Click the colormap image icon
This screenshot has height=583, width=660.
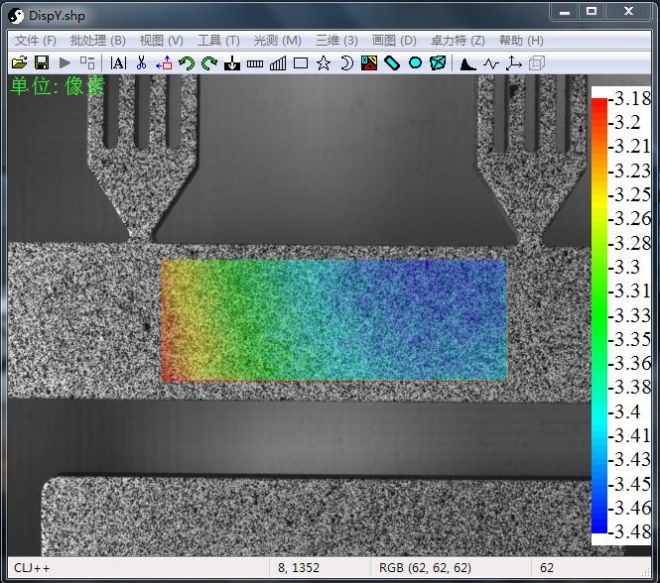pos(369,63)
